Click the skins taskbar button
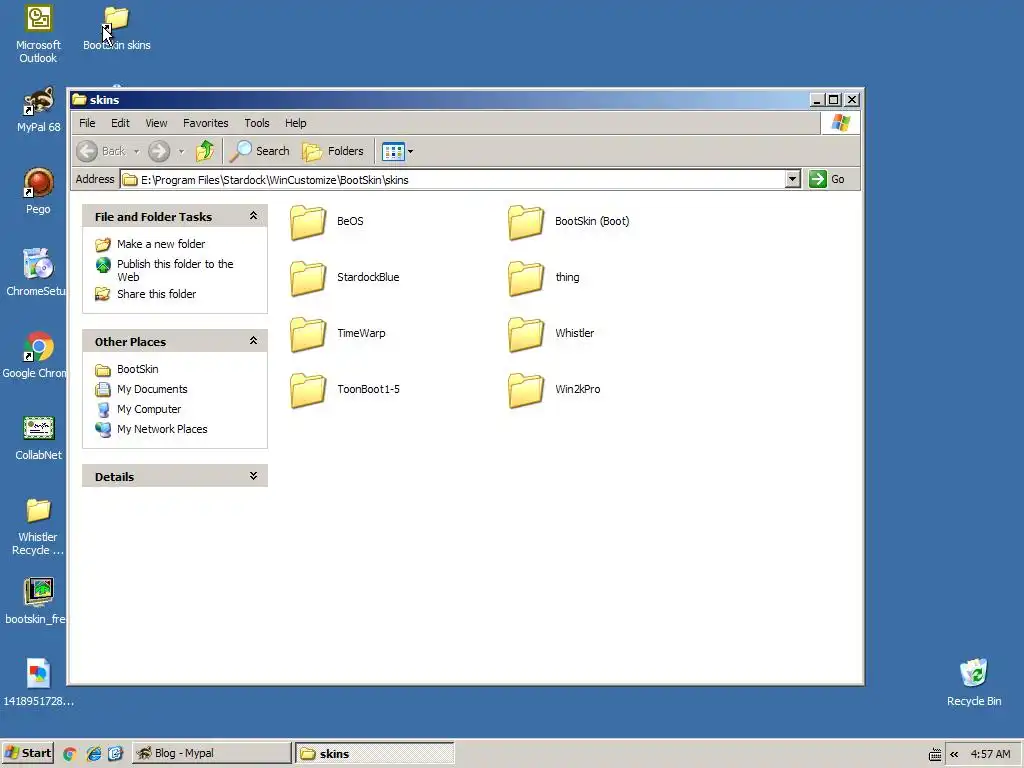 pos(375,753)
